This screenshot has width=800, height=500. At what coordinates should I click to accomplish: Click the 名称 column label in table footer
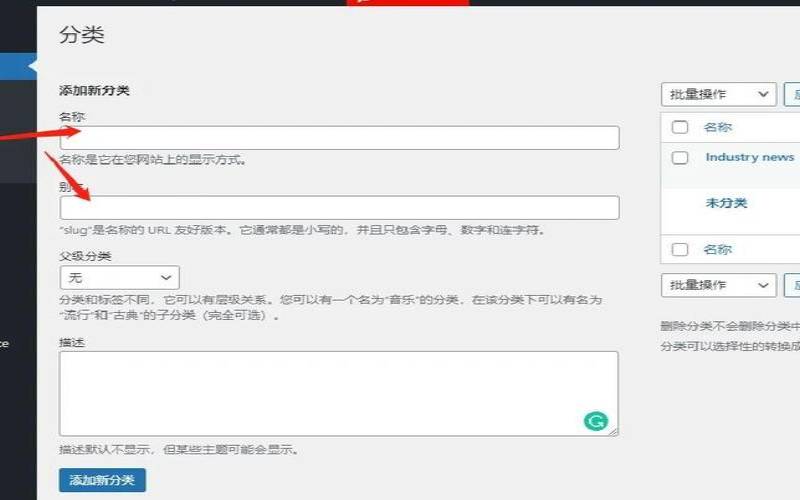click(x=718, y=250)
